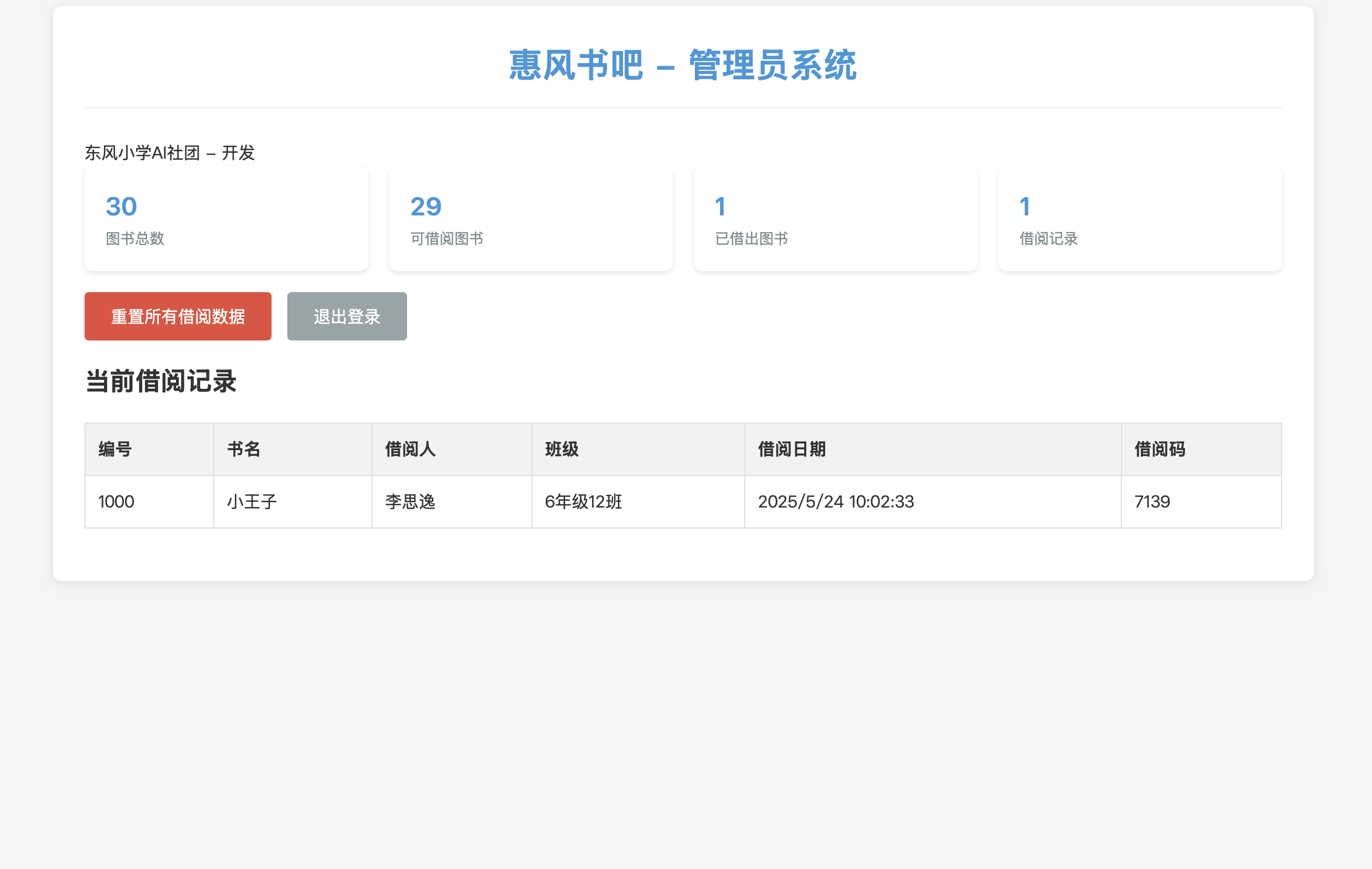Click the 借阅人 column header

point(409,449)
